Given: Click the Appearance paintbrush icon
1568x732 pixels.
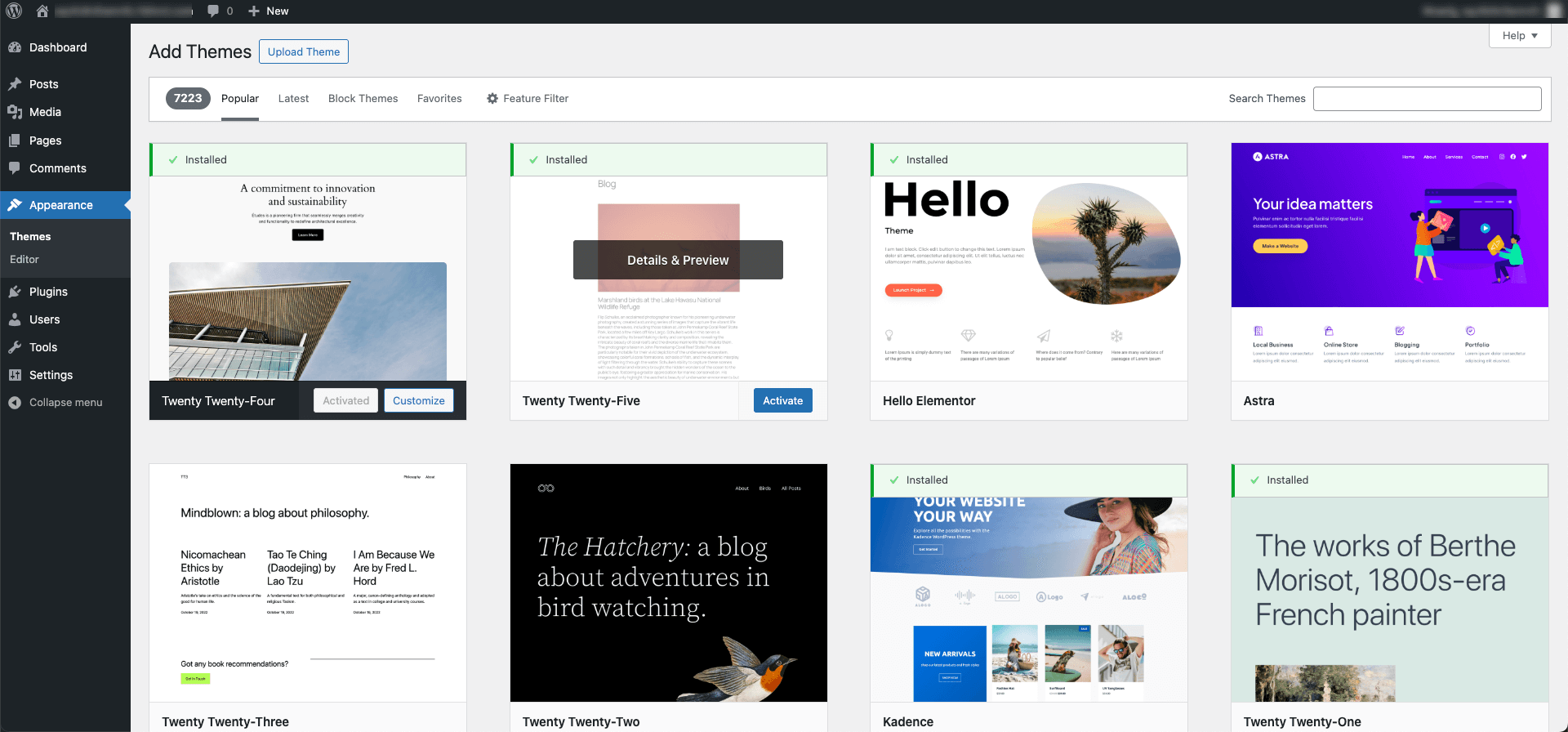Looking at the screenshot, I should point(15,205).
